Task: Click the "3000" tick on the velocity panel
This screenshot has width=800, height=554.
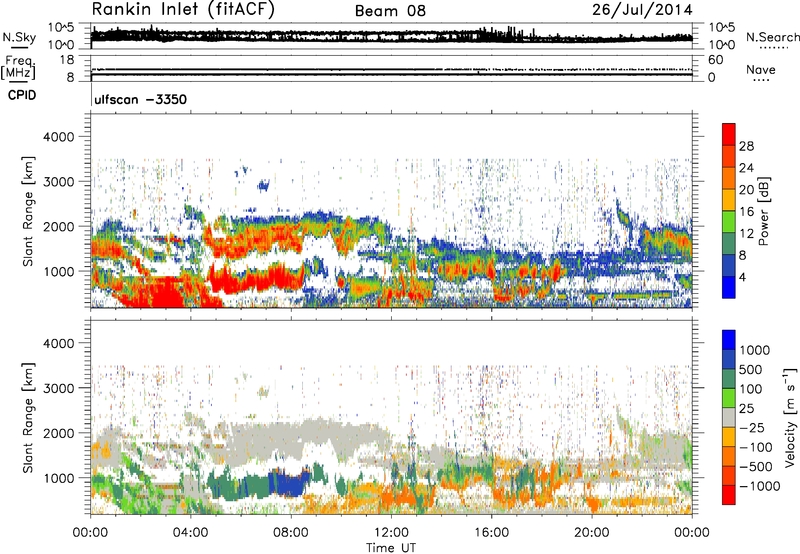Action: pos(58,388)
